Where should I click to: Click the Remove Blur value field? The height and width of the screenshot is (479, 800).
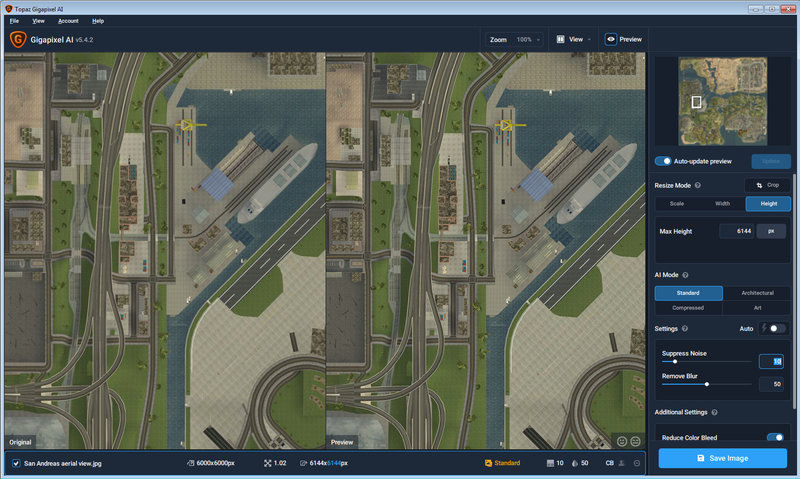(x=771, y=384)
